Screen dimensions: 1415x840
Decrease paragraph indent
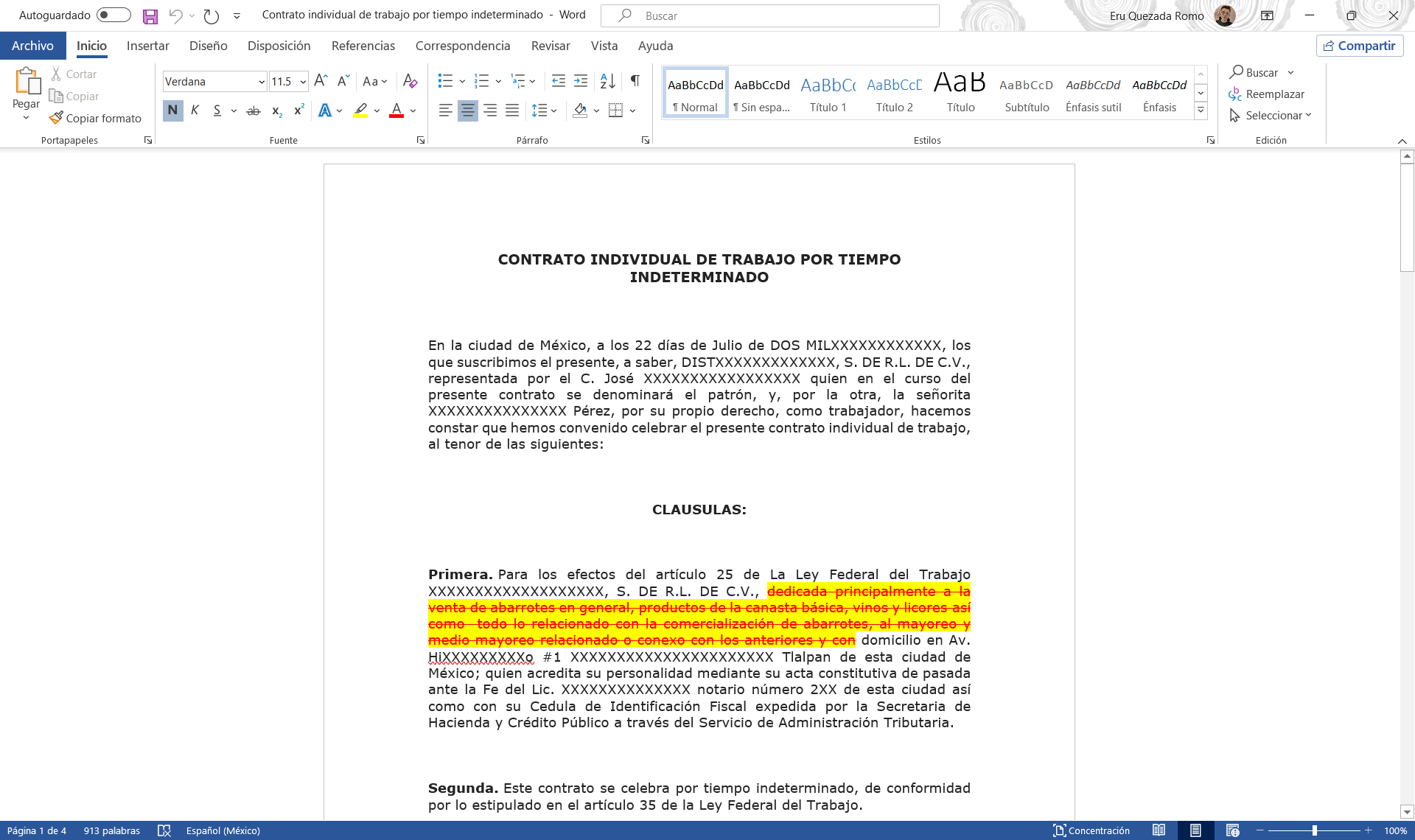pyautogui.click(x=559, y=81)
